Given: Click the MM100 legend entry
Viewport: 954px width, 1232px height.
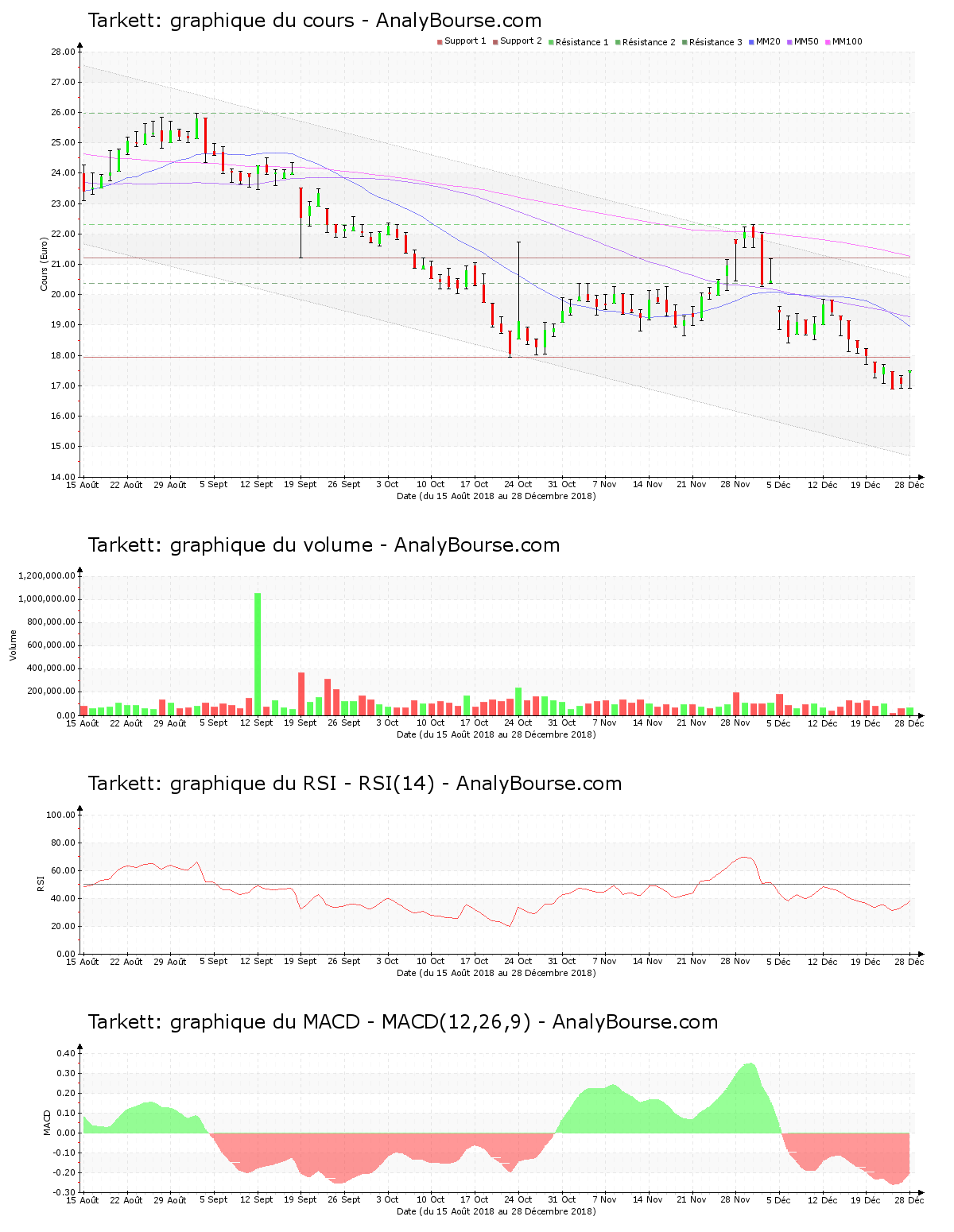Looking at the screenshot, I should [x=843, y=41].
